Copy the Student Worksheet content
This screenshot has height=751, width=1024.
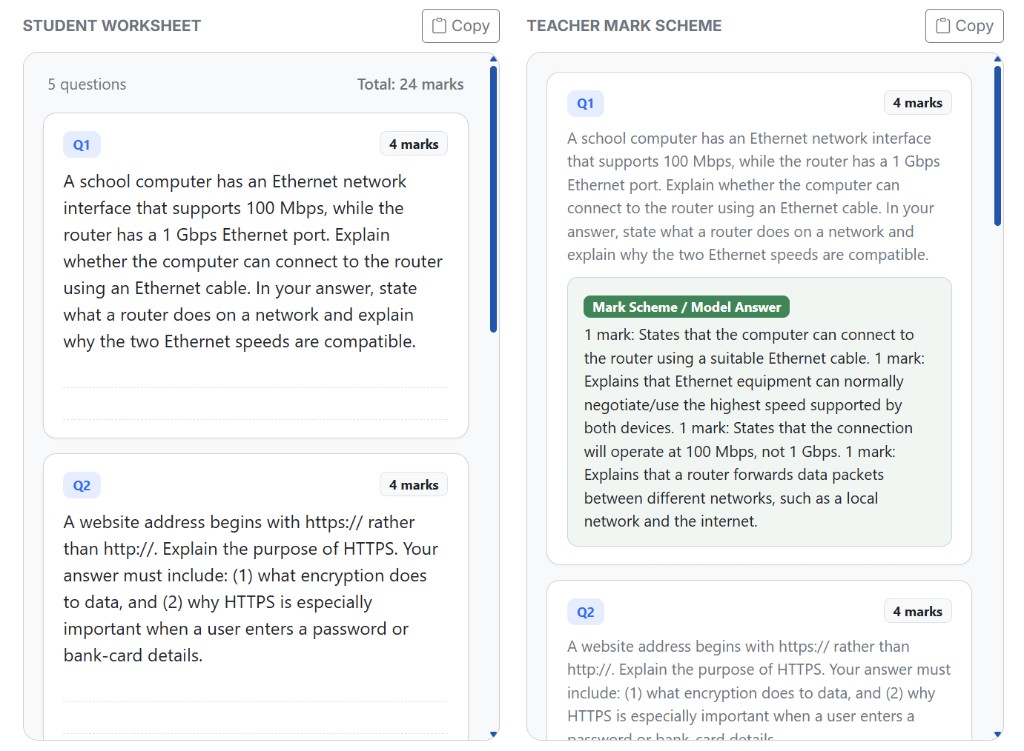tap(460, 26)
